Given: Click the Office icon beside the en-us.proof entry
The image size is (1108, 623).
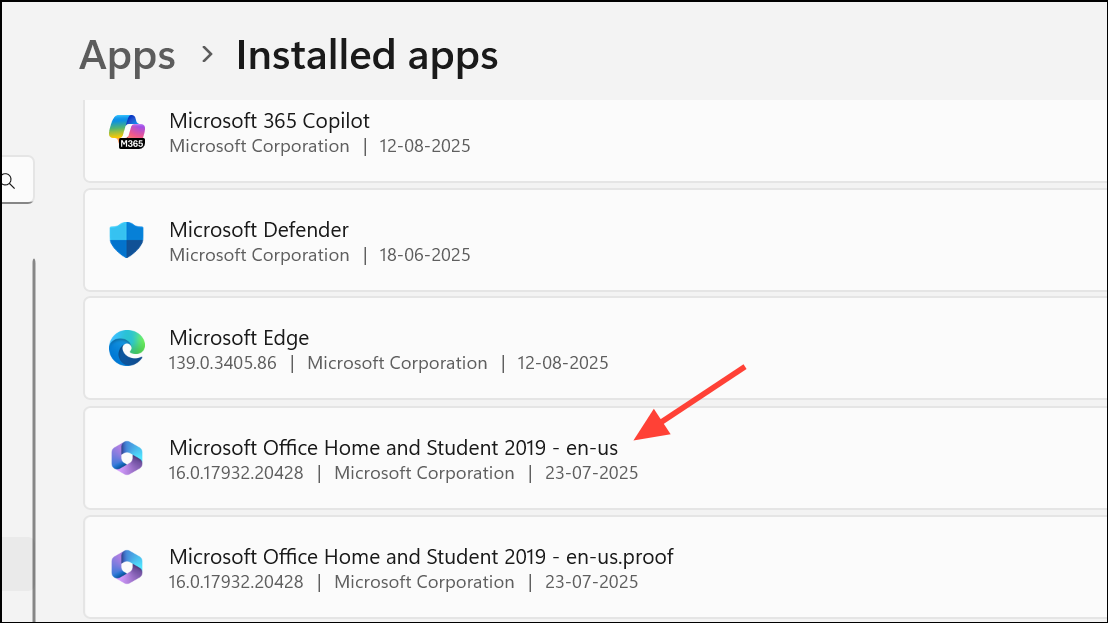Looking at the screenshot, I should pos(127,567).
